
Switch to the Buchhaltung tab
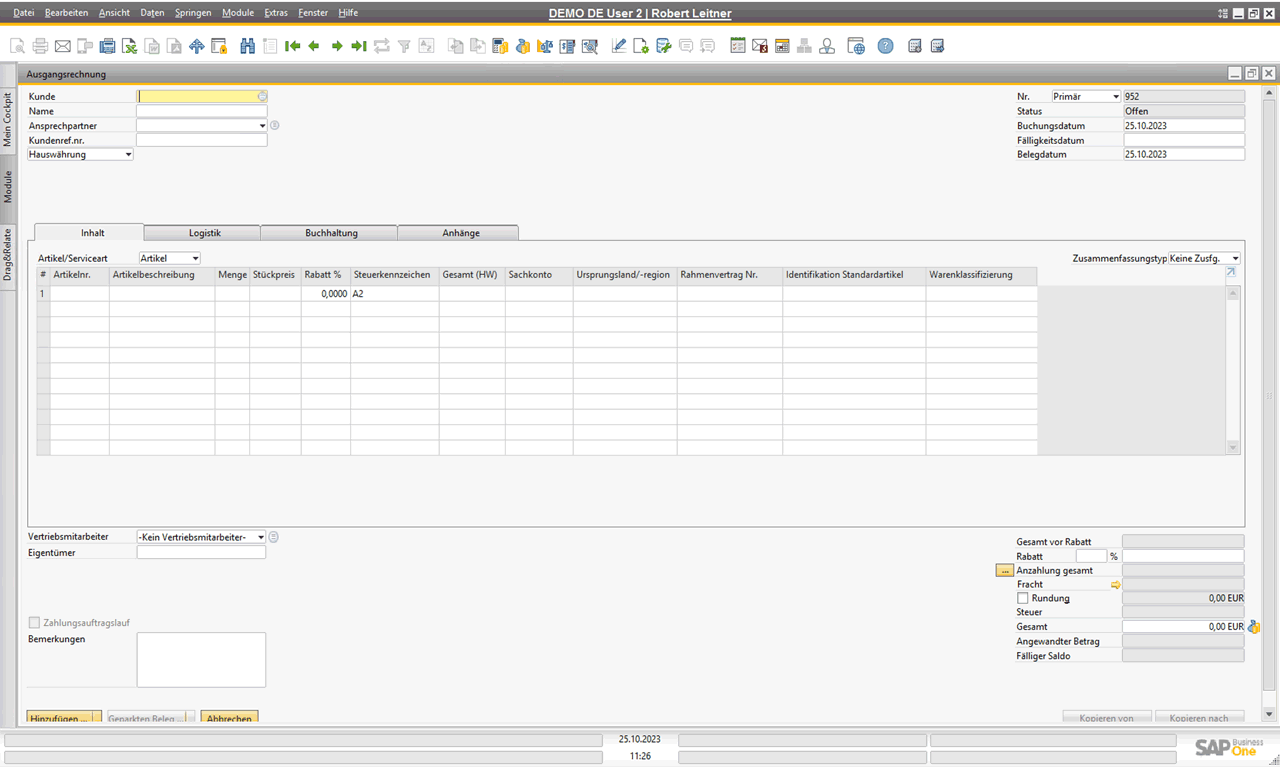point(331,233)
